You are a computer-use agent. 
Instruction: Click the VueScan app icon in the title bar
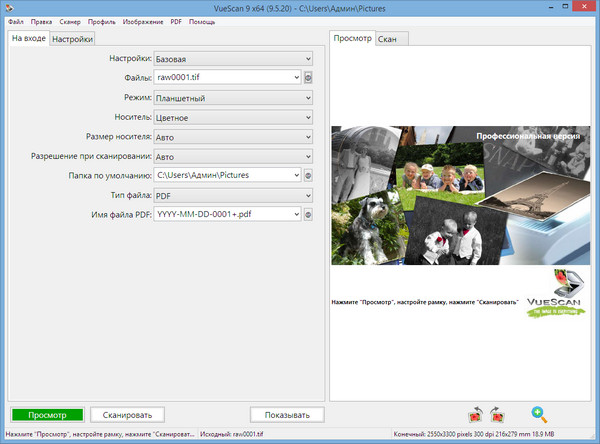9,7
